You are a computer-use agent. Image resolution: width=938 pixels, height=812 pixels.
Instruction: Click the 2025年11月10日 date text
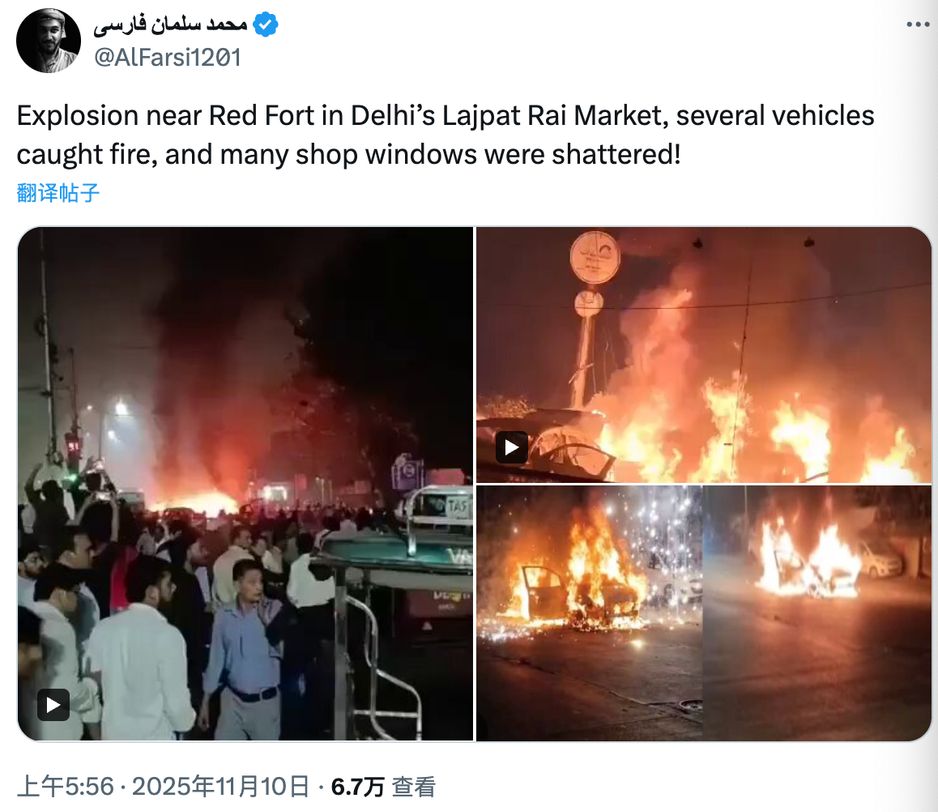(x=220, y=786)
